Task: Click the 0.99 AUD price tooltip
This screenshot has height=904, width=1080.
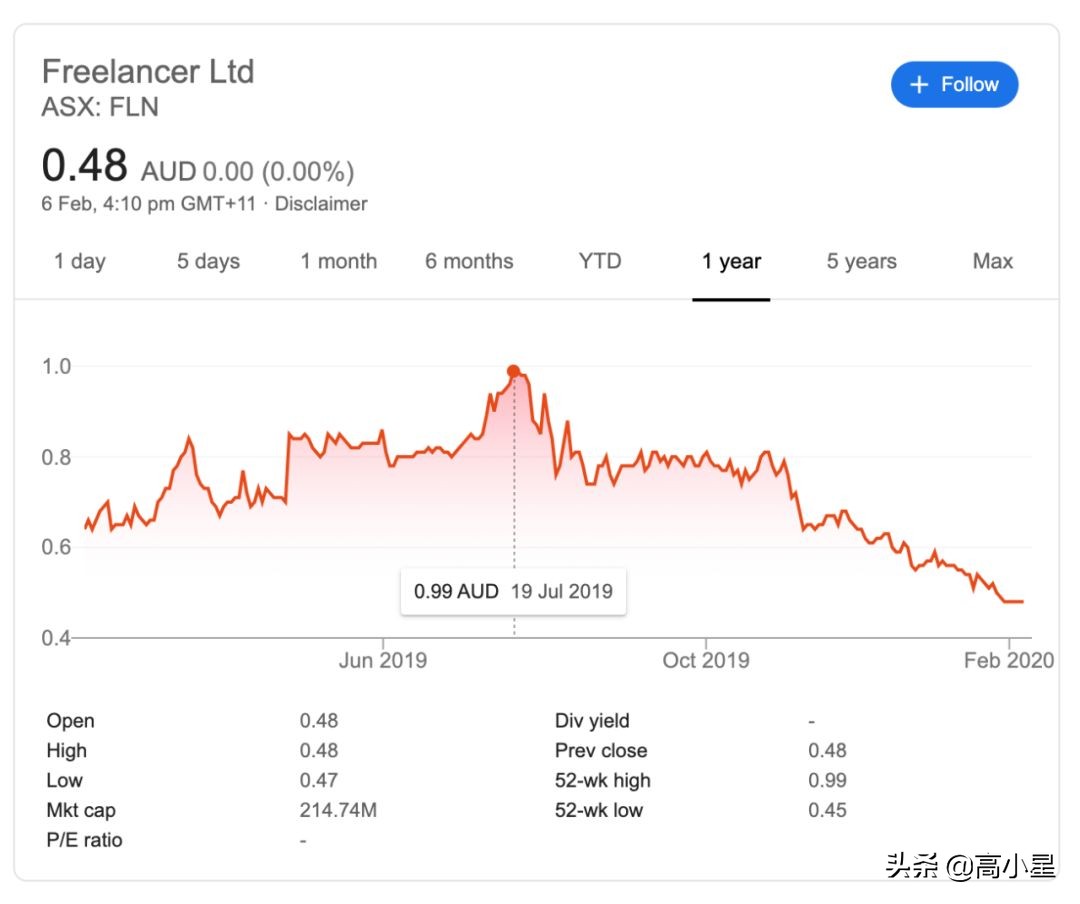Action: (513, 591)
